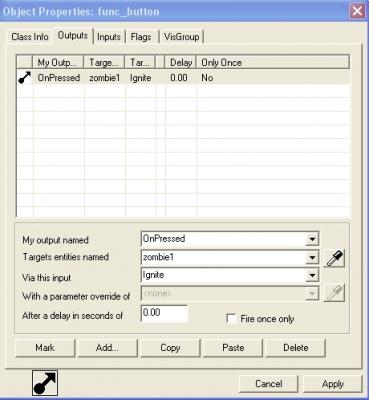Close the Object Properties dialog
This screenshot has height=400, width=369.
(357, 12)
